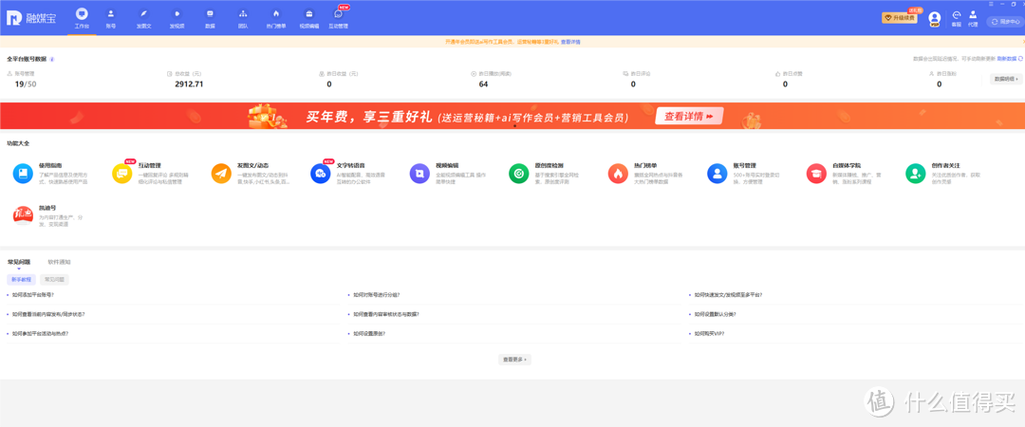Open the 自媒体学院 graduation cap icon
Image resolution: width=1025 pixels, height=427 pixels.
(816, 173)
